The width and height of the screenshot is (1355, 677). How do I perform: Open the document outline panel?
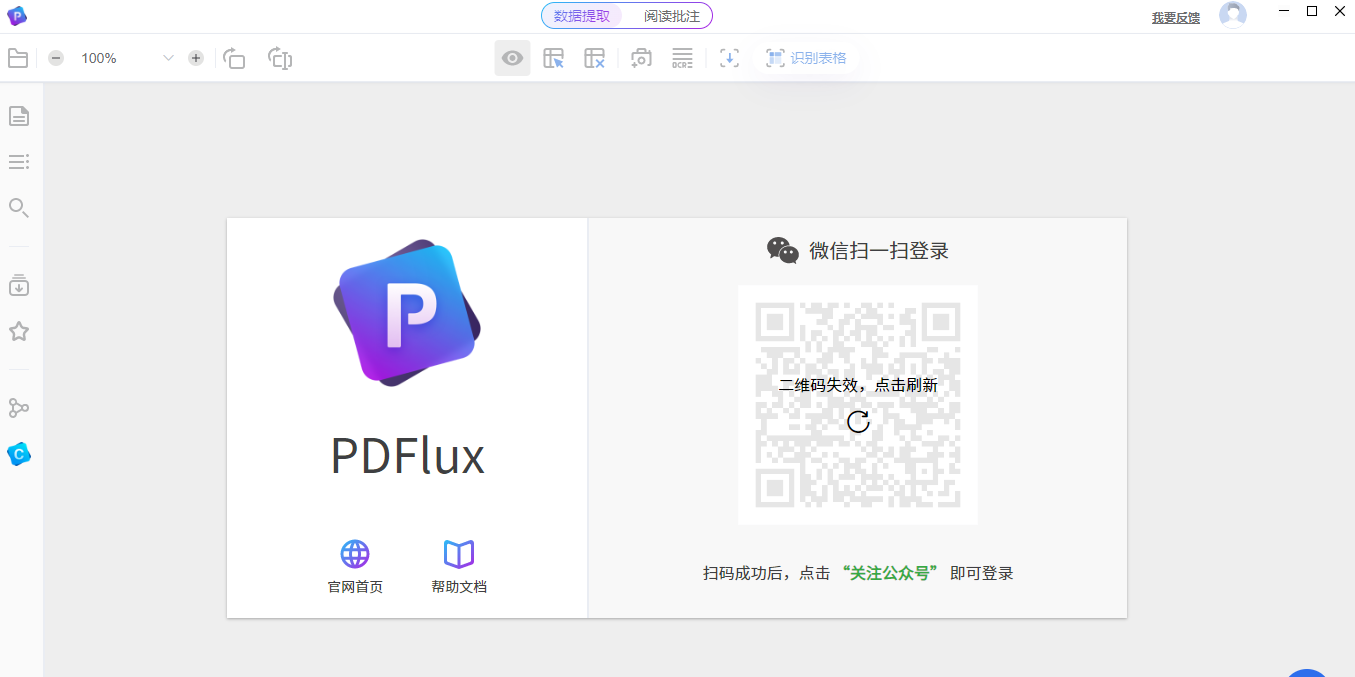click(18, 162)
